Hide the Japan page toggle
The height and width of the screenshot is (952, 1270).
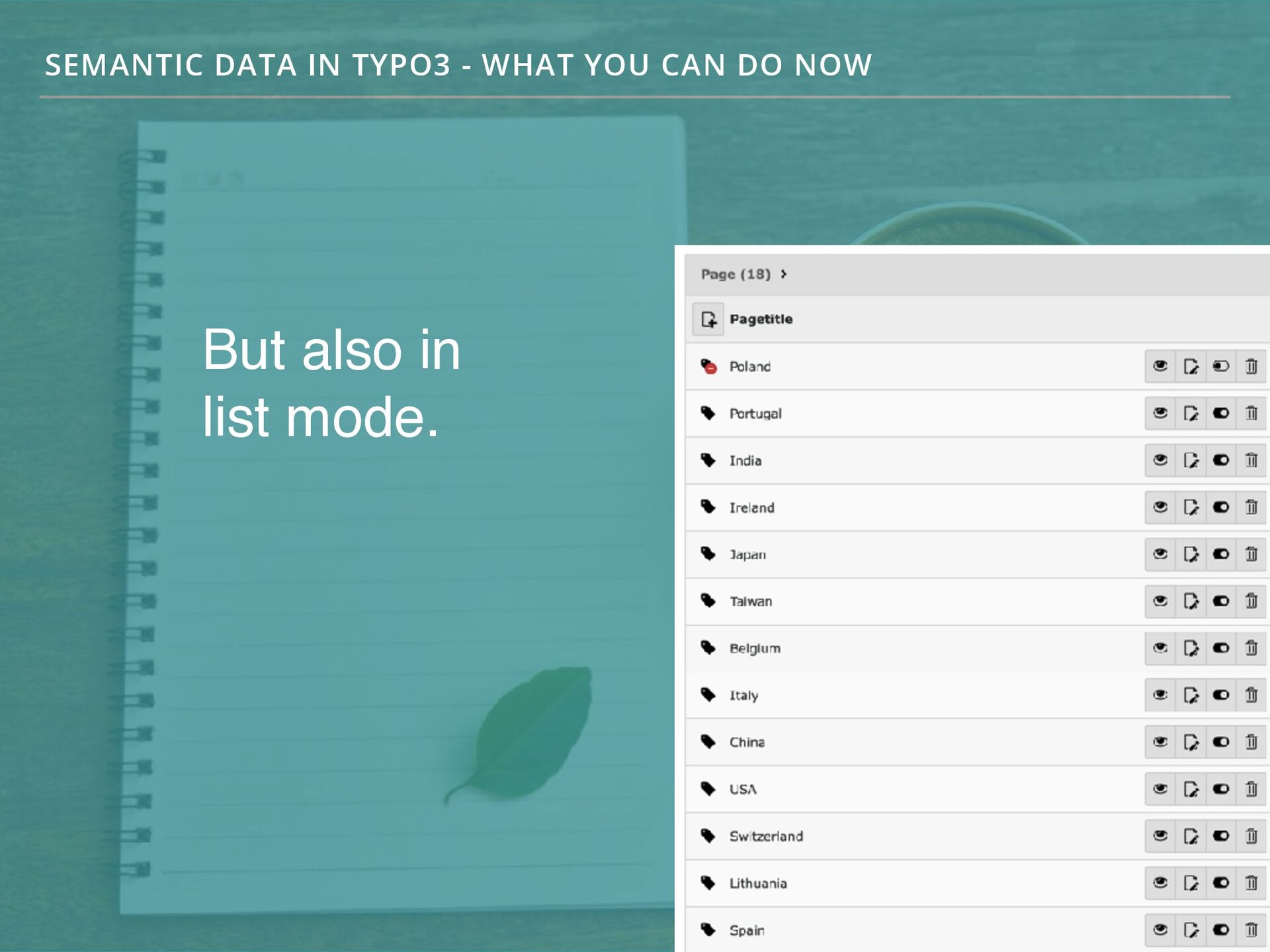[x=1221, y=554]
